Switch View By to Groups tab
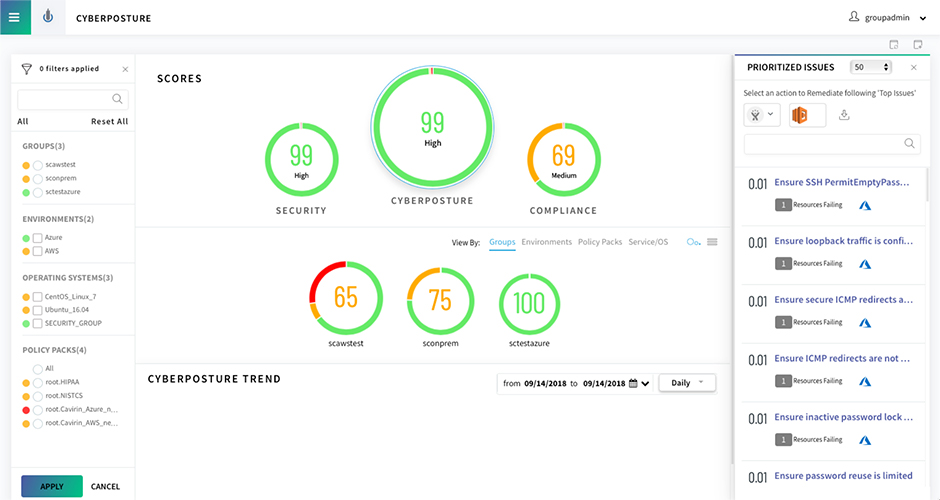This screenshot has height=500, width=940. 502,242
